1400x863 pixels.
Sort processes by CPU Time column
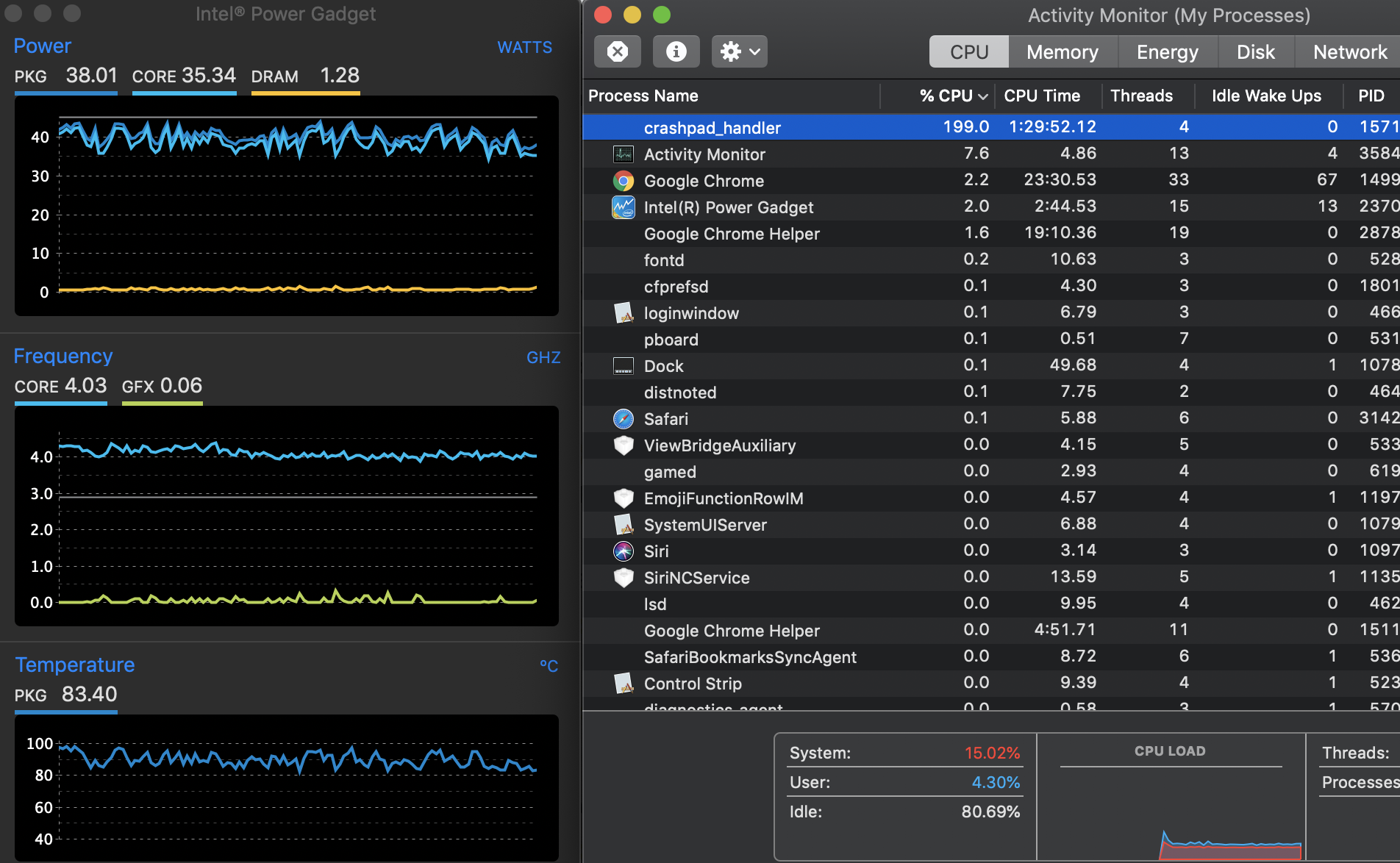(x=1042, y=96)
